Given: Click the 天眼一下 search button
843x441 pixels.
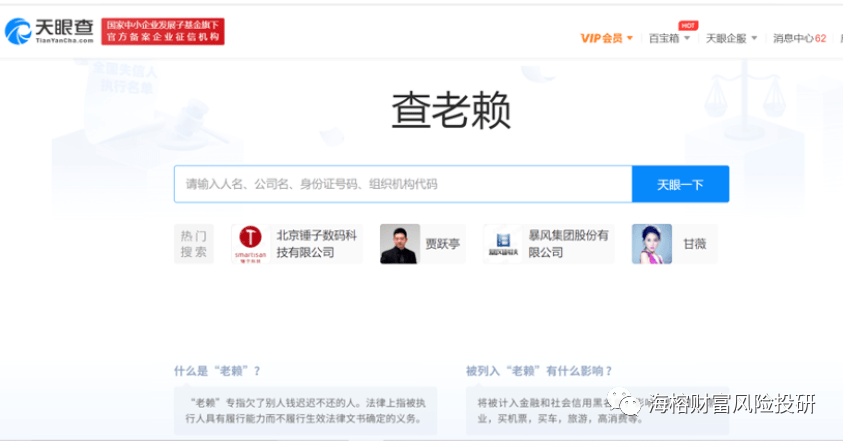Looking at the screenshot, I should (x=680, y=184).
